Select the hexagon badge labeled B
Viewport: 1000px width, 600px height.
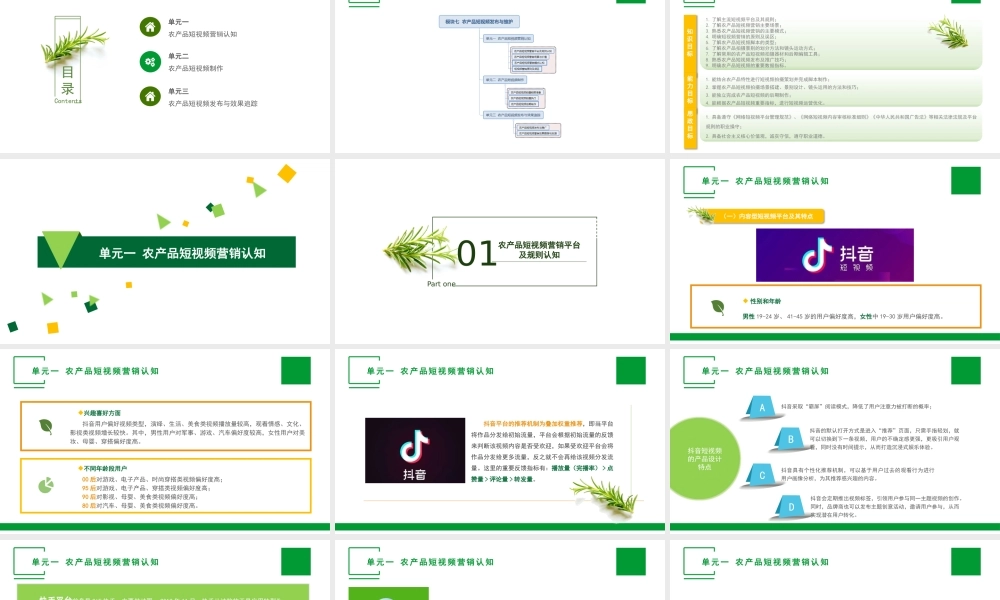click(x=790, y=439)
